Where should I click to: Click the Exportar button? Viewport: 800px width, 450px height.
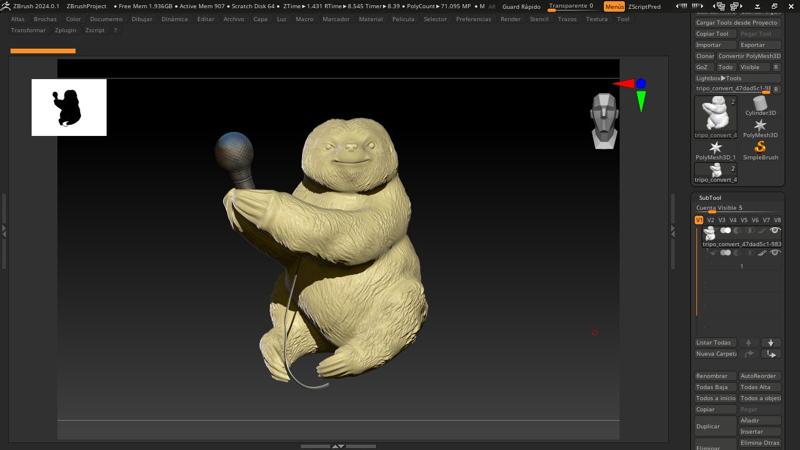pos(752,45)
